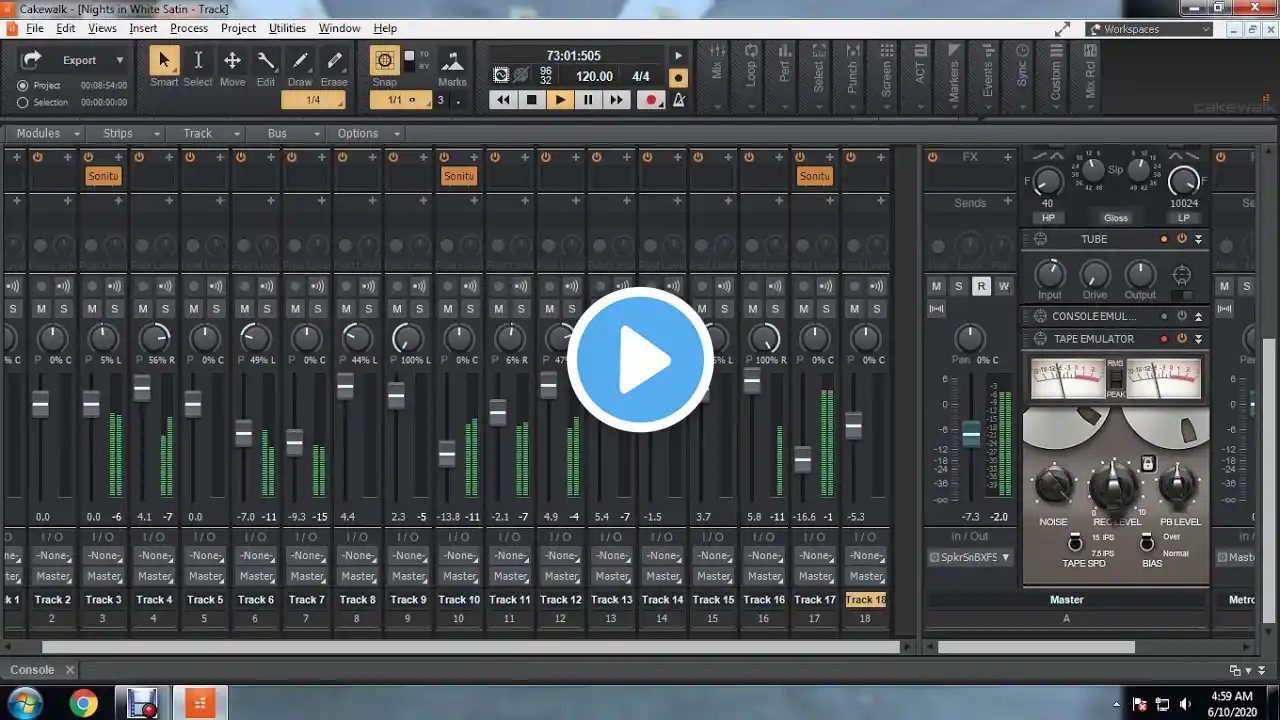Screen dimensions: 1280x720
Task: Choose the Move tool
Action: click(232, 62)
